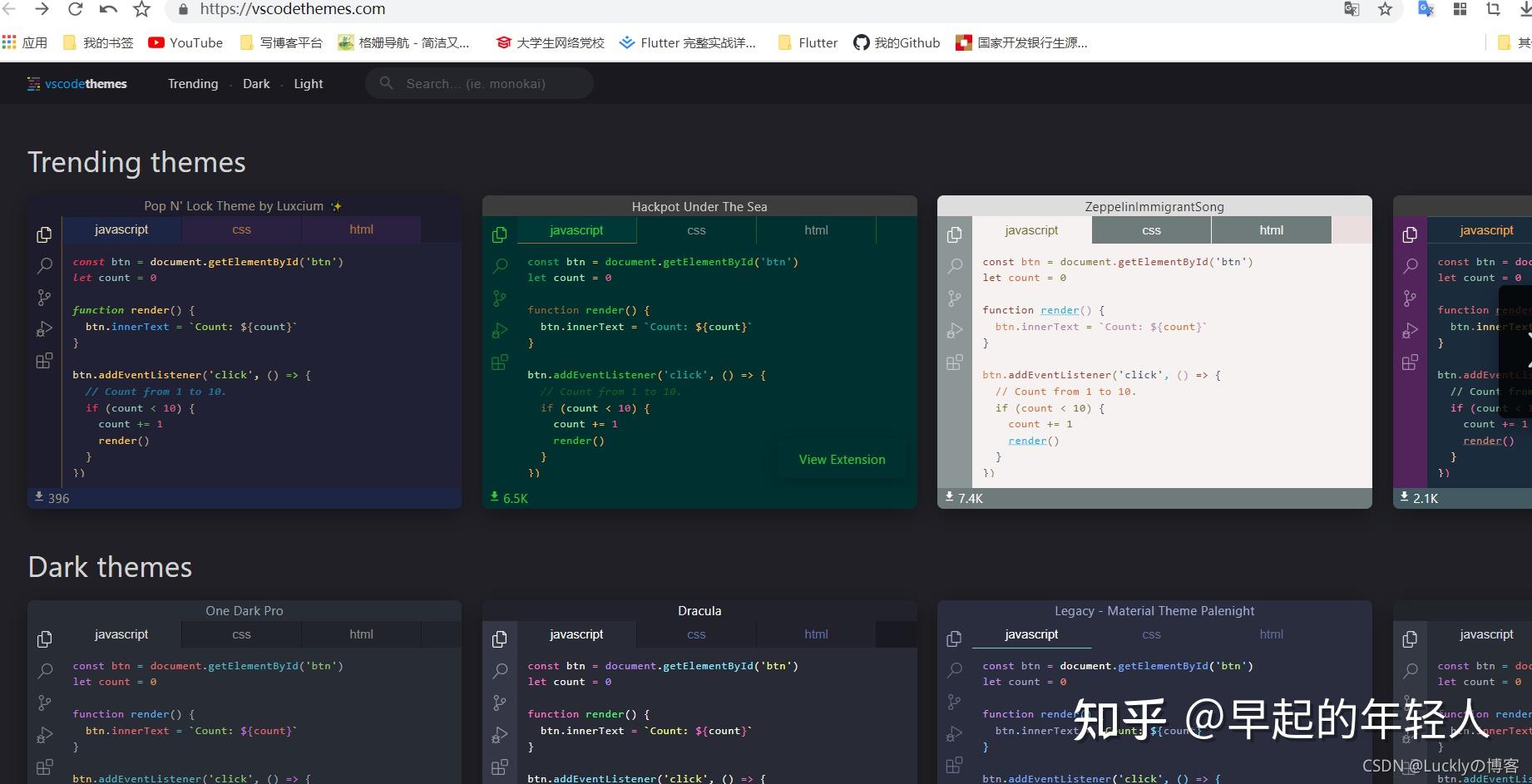Viewport: 1532px width, 784px height.
Task: Click the Run and Debug icon on Dracula preview
Action: pyautogui.click(x=500, y=734)
